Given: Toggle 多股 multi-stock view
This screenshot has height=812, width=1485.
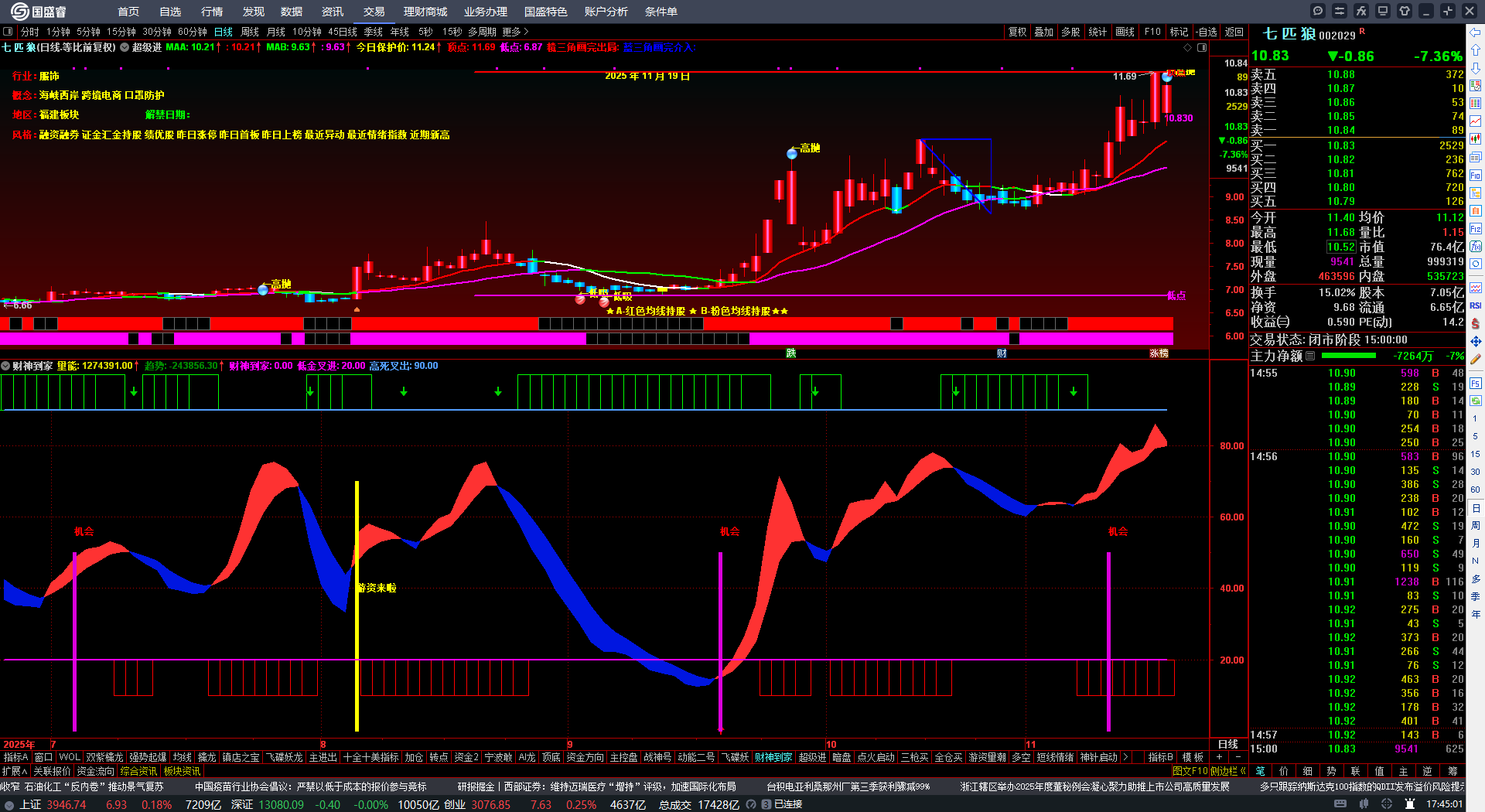Looking at the screenshot, I should (1070, 32).
